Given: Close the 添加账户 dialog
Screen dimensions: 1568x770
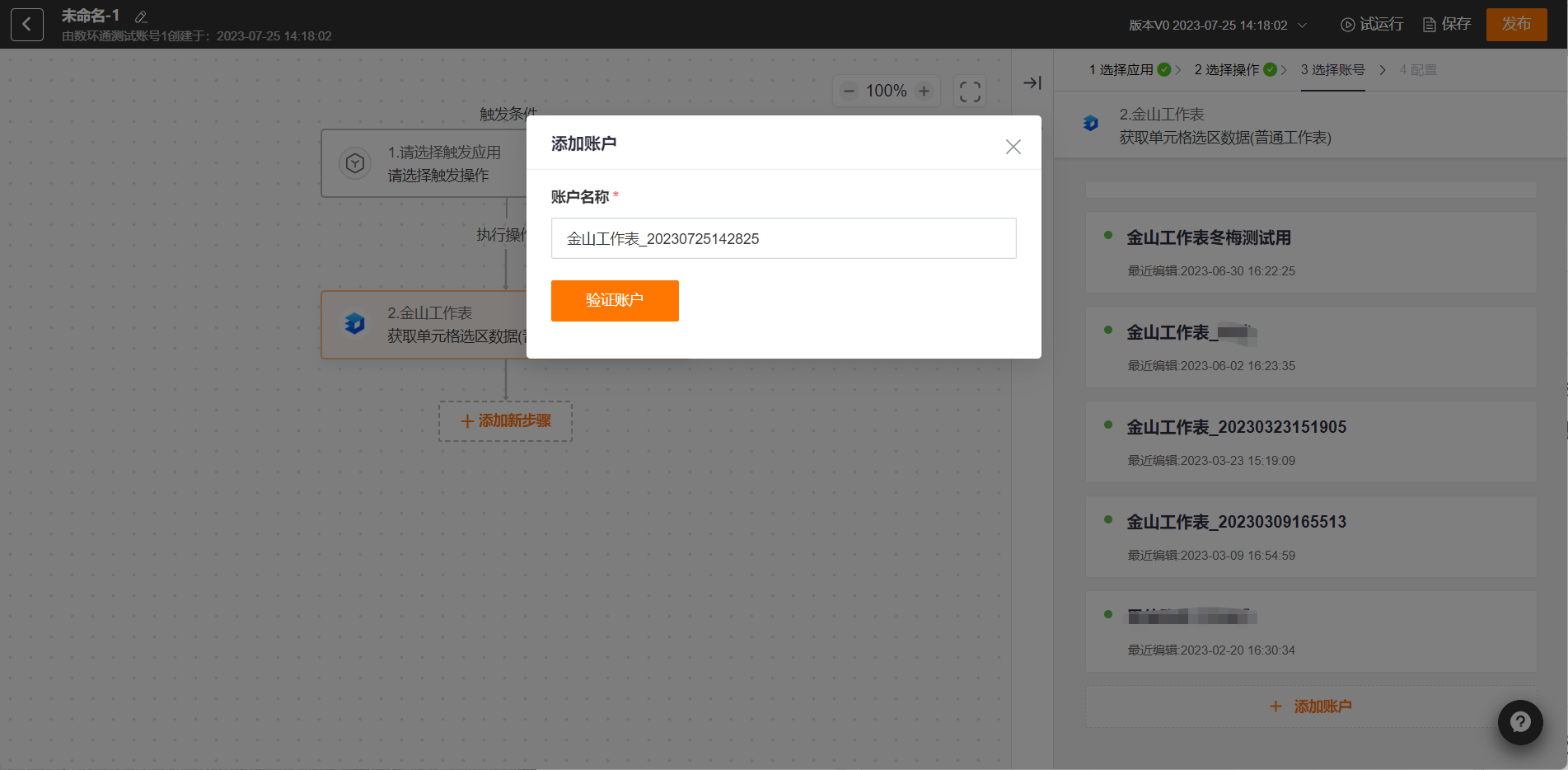Looking at the screenshot, I should click(1013, 147).
